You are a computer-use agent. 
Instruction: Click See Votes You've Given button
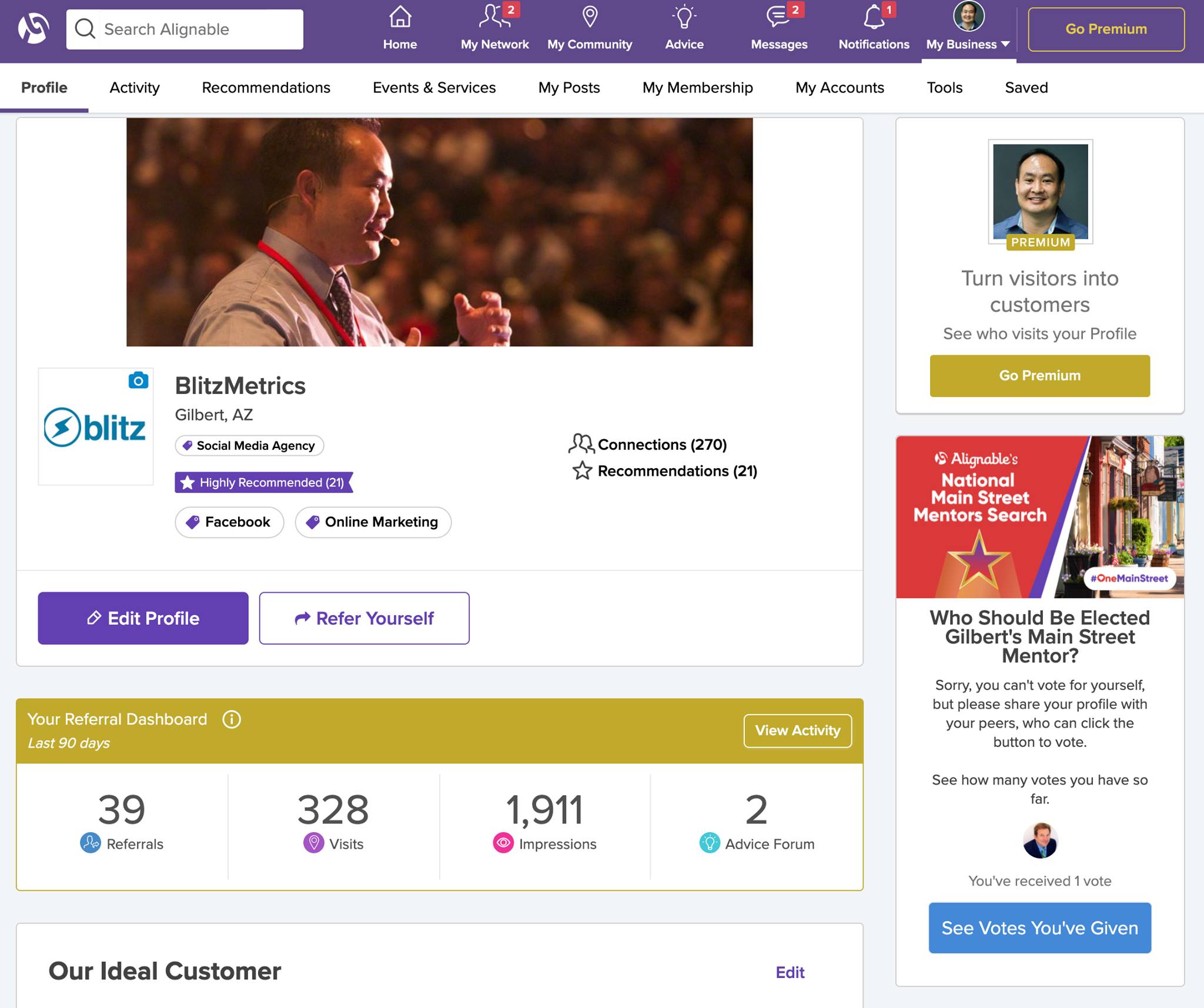pyautogui.click(x=1039, y=927)
